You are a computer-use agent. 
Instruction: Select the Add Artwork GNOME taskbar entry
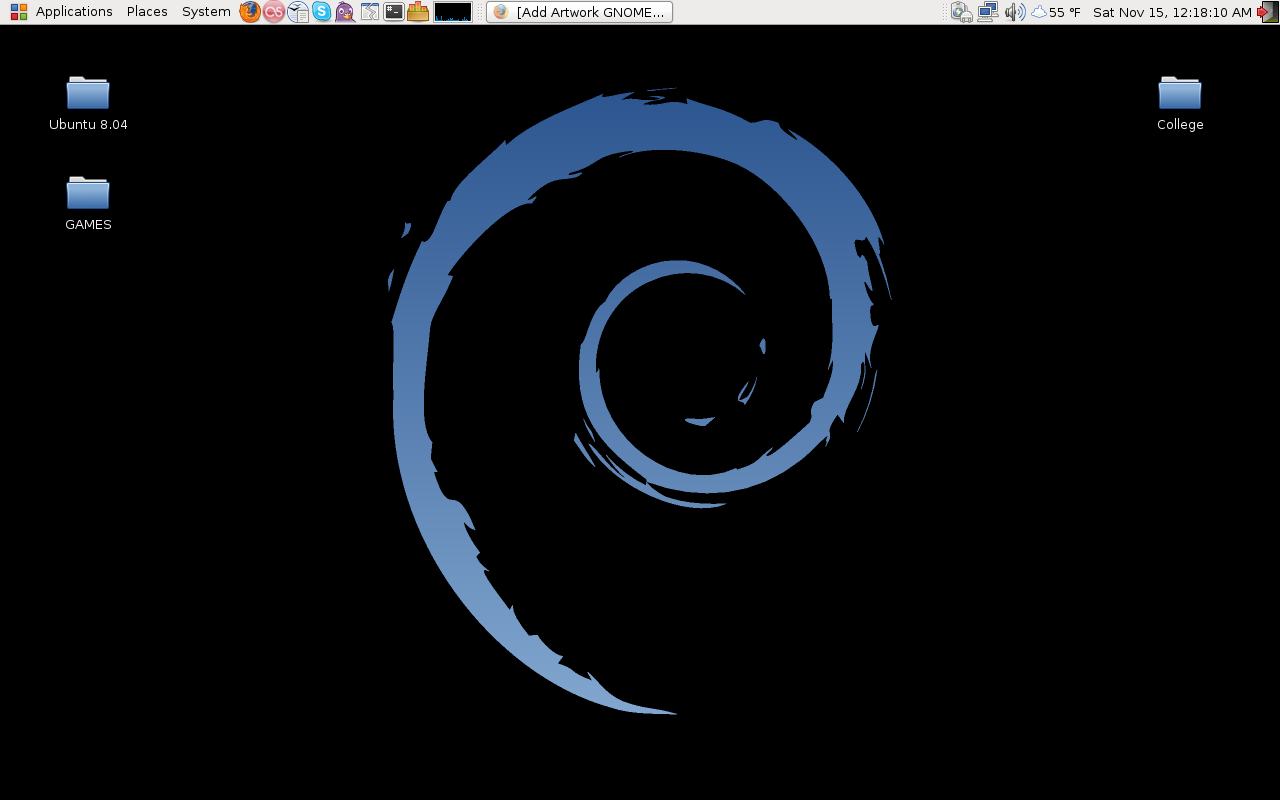click(x=578, y=12)
